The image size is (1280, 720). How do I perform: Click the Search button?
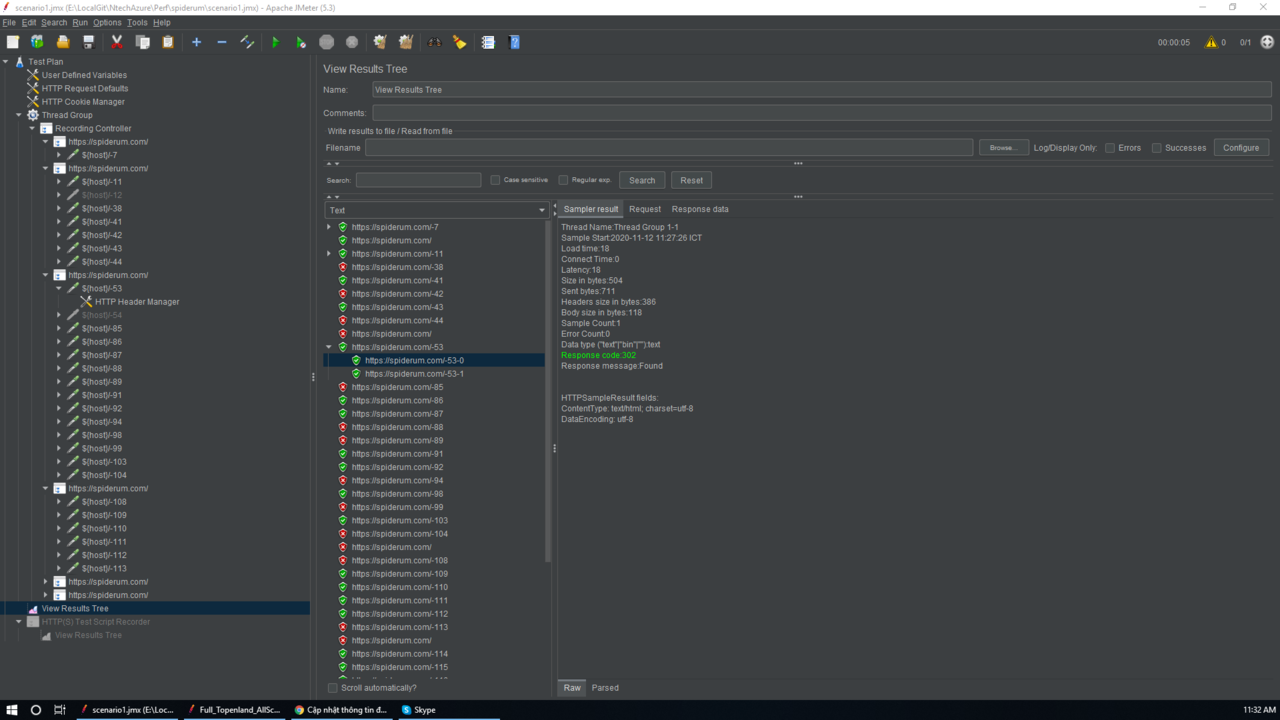click(642, 180)
